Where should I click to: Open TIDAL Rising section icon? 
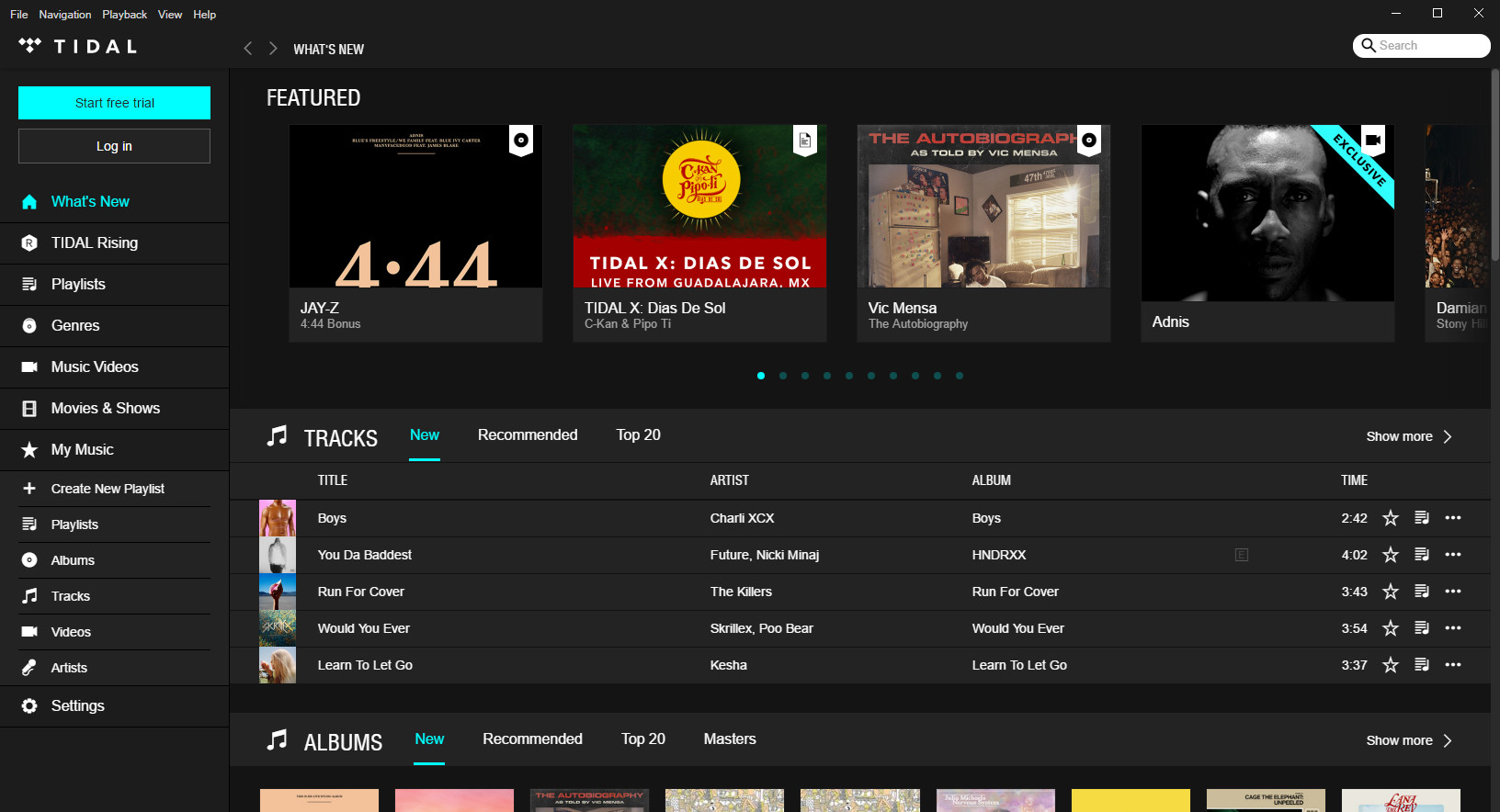point(29,243)
